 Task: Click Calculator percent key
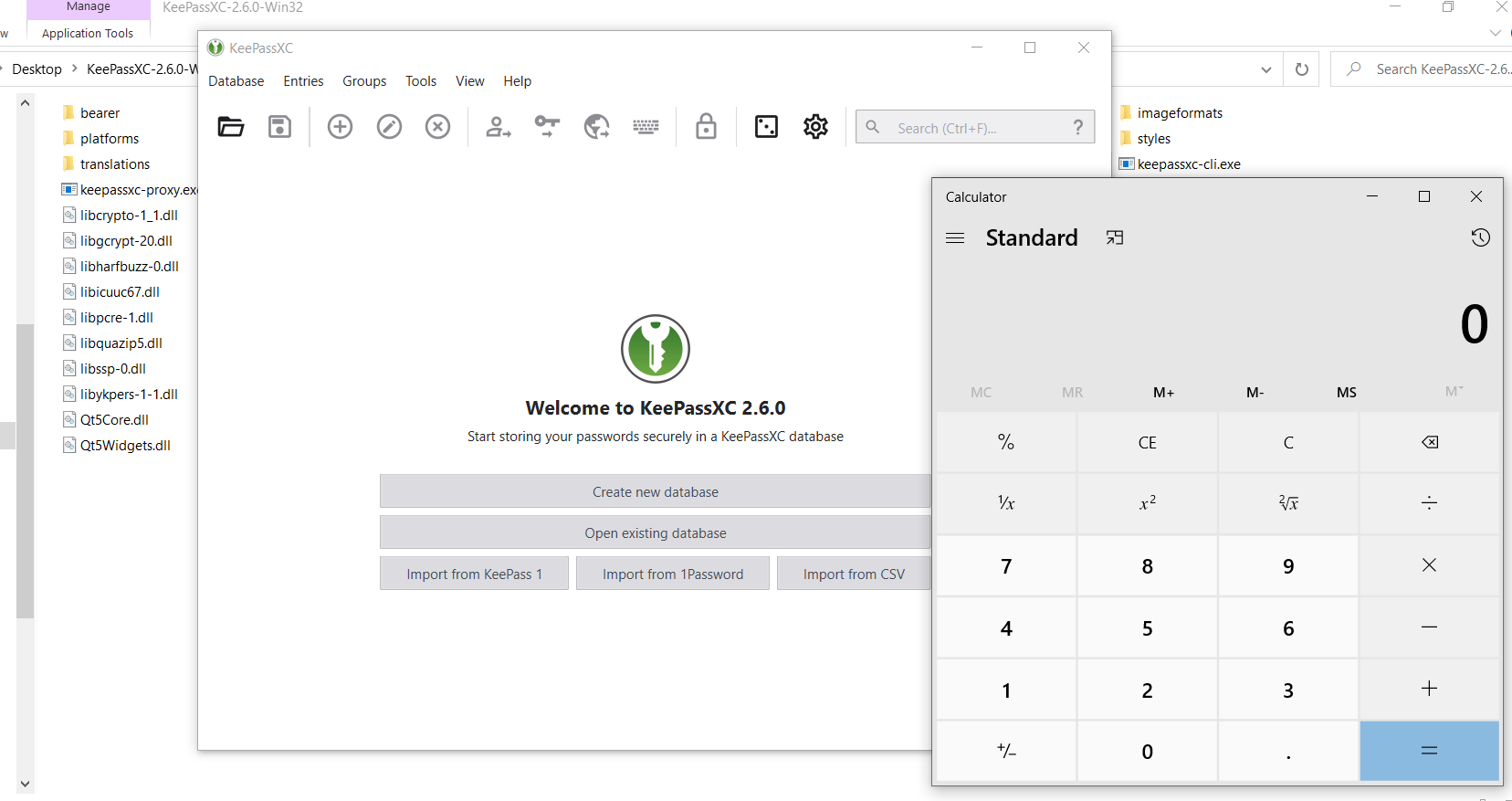pos(1006,442)
